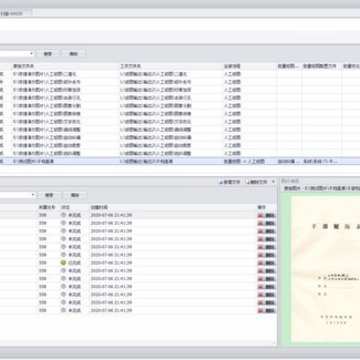Click the green completed status icon
Viewport: 360px width, 360px height.
tap(63, 263)
